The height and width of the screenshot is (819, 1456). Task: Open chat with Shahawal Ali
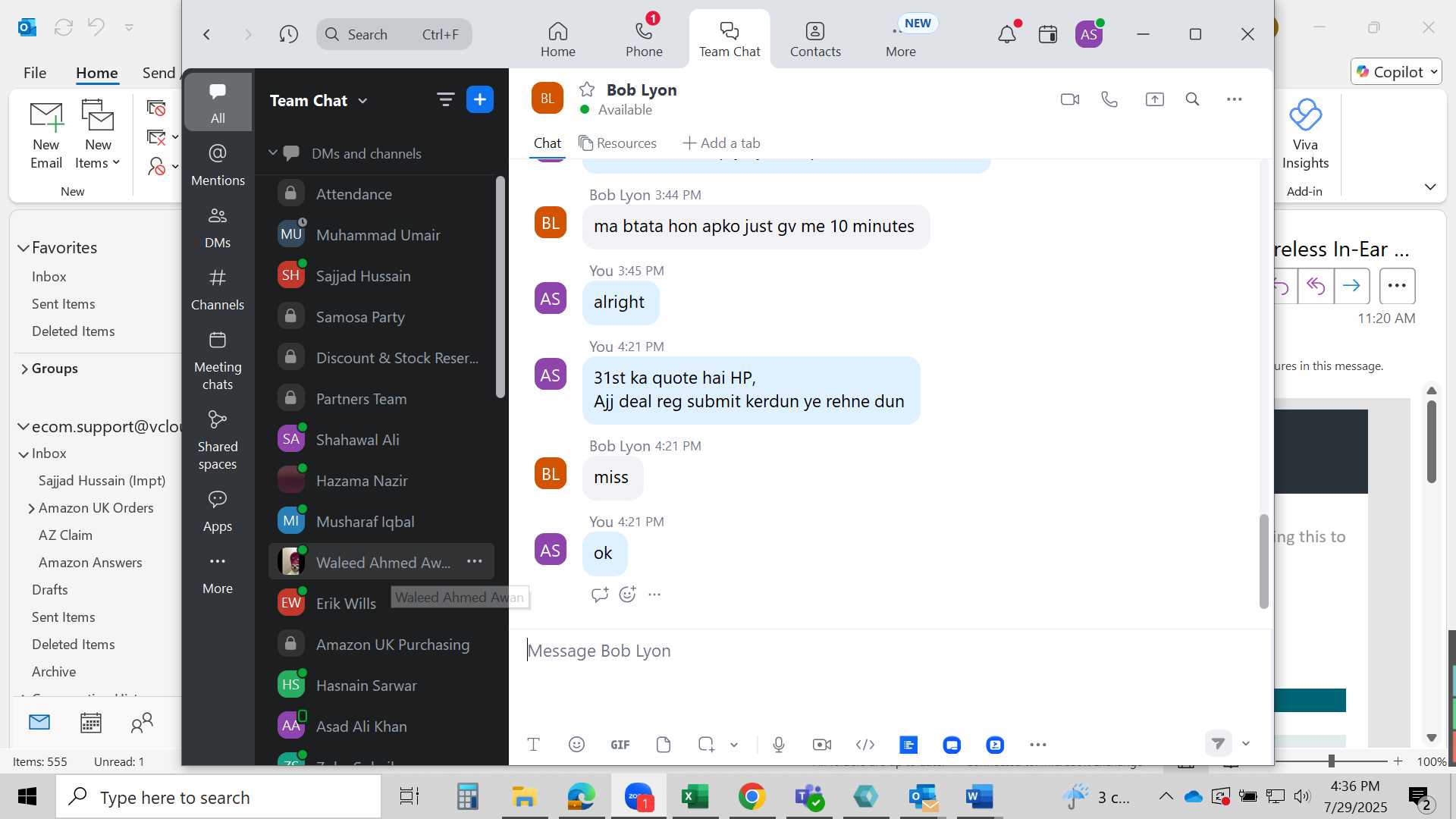pos(381,440)
